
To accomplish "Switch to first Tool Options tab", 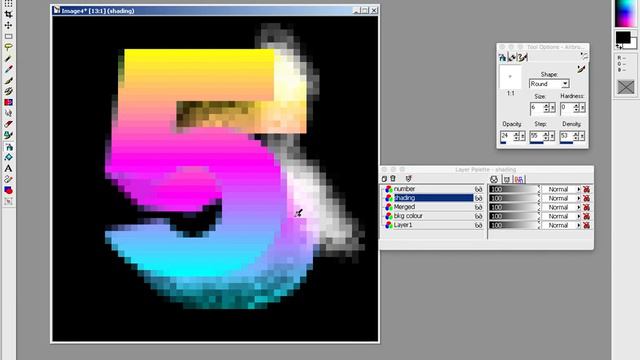I will (502, 57).
